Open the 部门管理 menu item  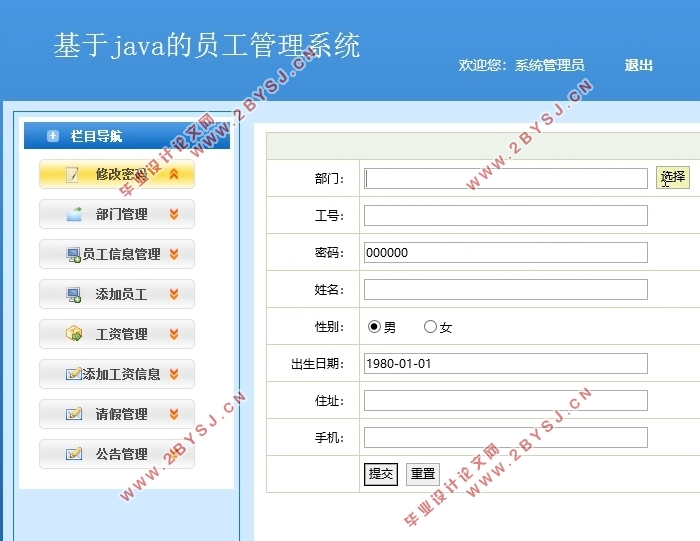coord(117,214)
